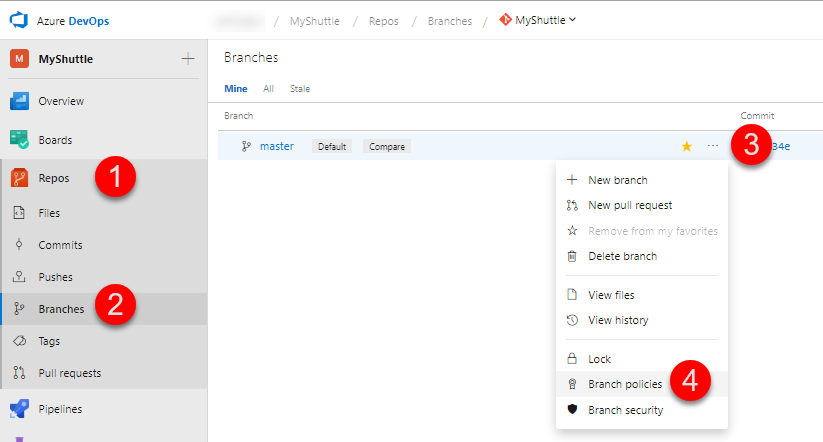
Task: Click the Repos icon in sidebar
Action: [19, 178]
